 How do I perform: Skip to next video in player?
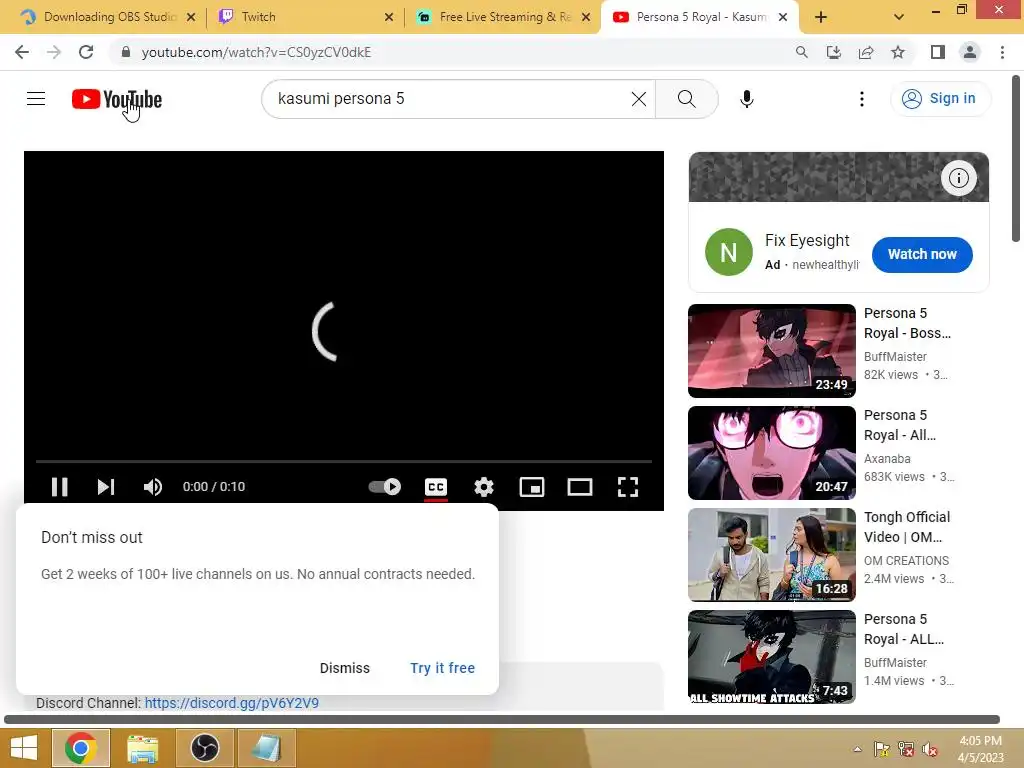[x=106, y=487]
